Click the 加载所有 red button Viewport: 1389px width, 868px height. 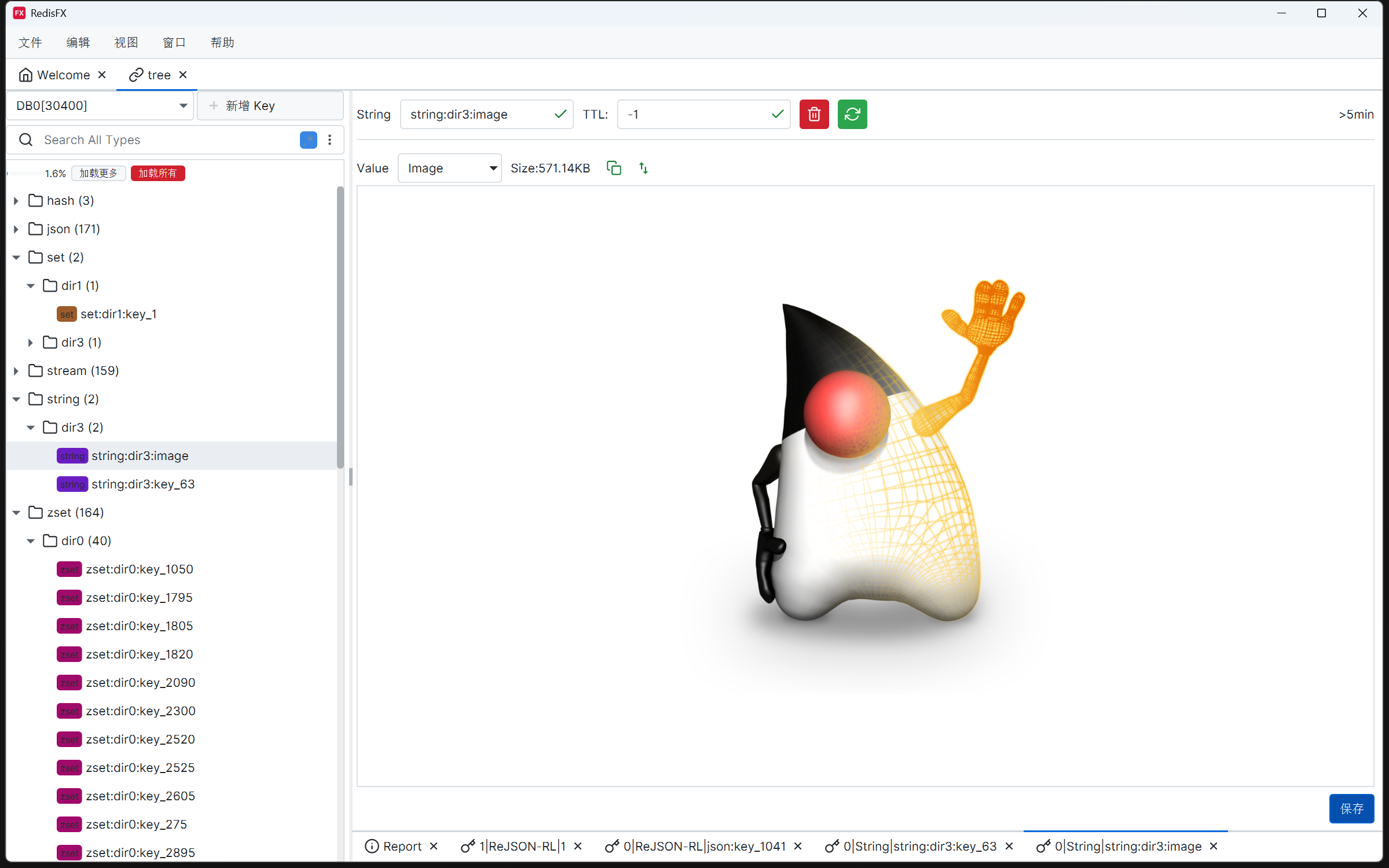[157, 173]
